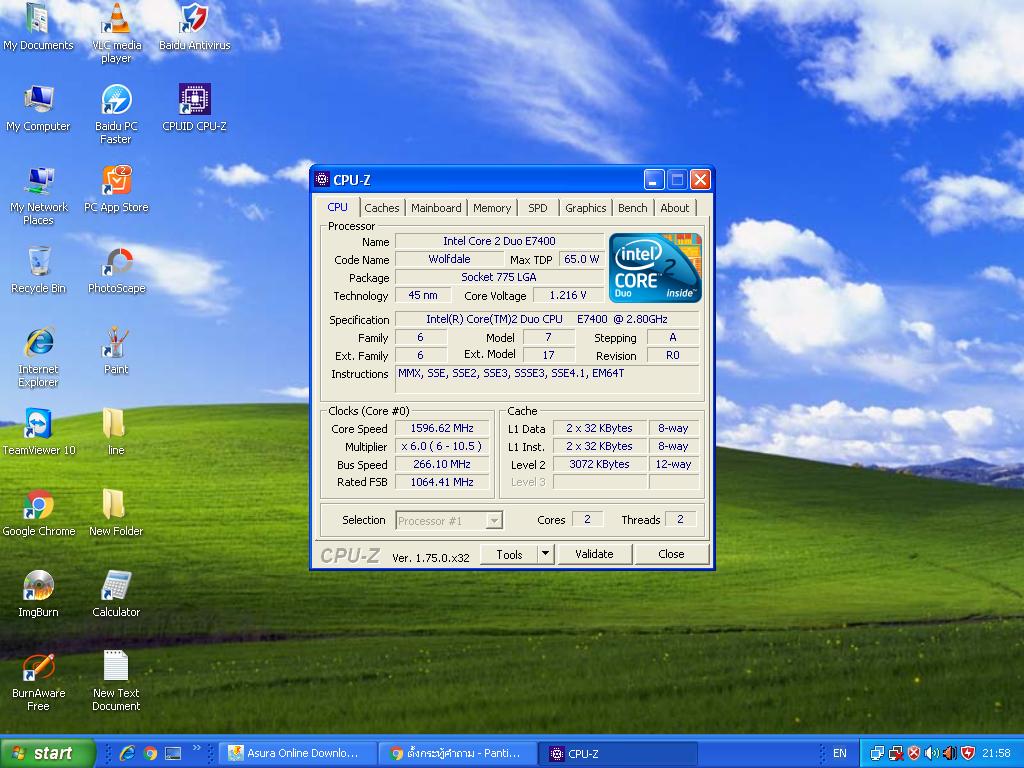This screenshot has width=1024, height=768.
Task: Switch to Asura Online Download taskbar item
Action: [x=298, y=753]
